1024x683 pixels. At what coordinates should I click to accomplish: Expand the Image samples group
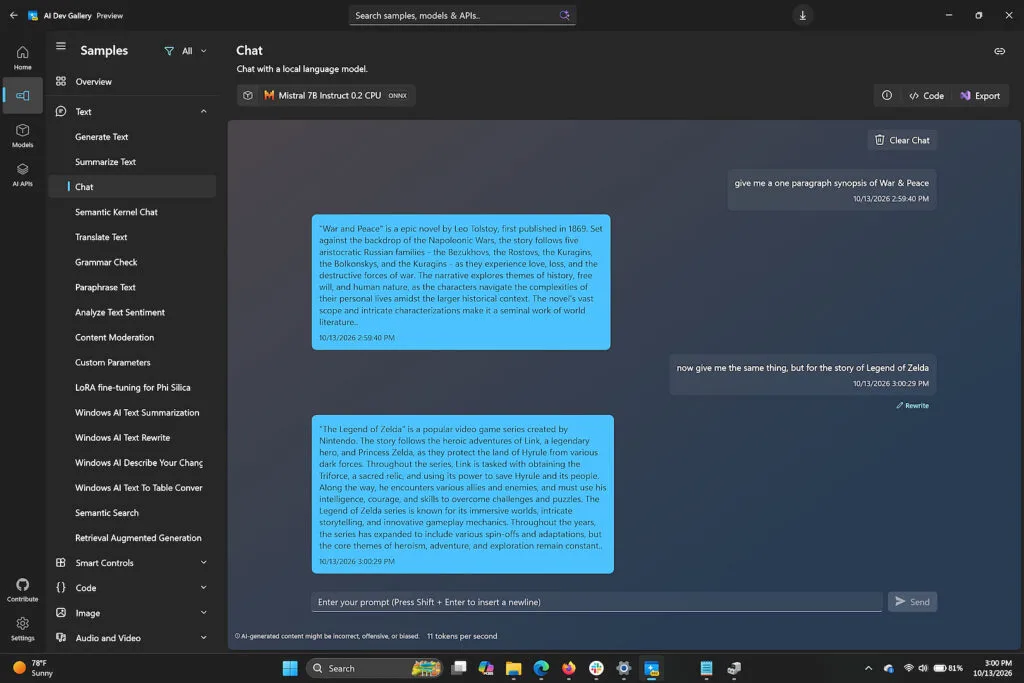[132, 613]
